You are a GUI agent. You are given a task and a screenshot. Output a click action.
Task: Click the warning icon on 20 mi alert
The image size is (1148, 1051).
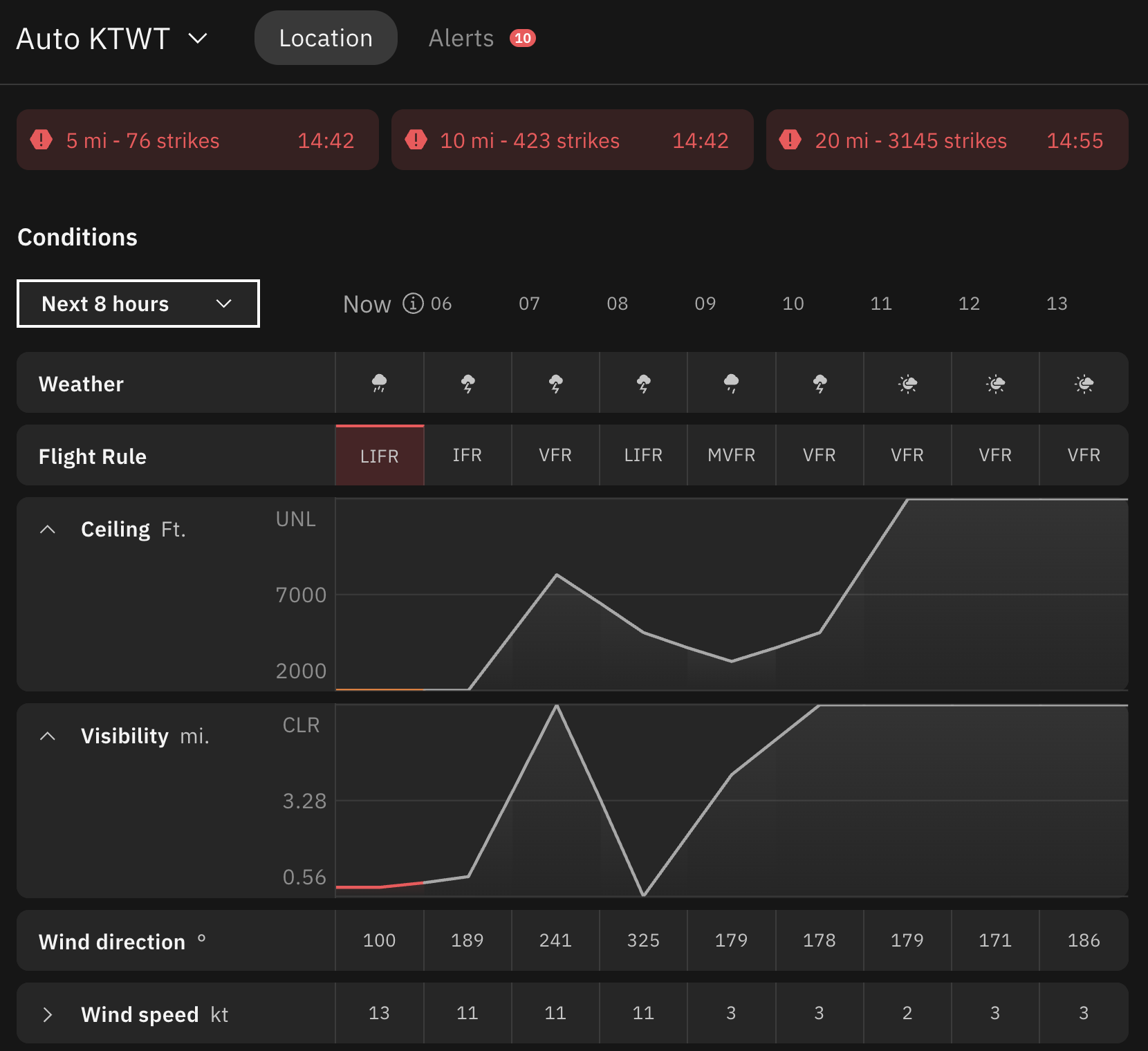[x=790, y=140]
